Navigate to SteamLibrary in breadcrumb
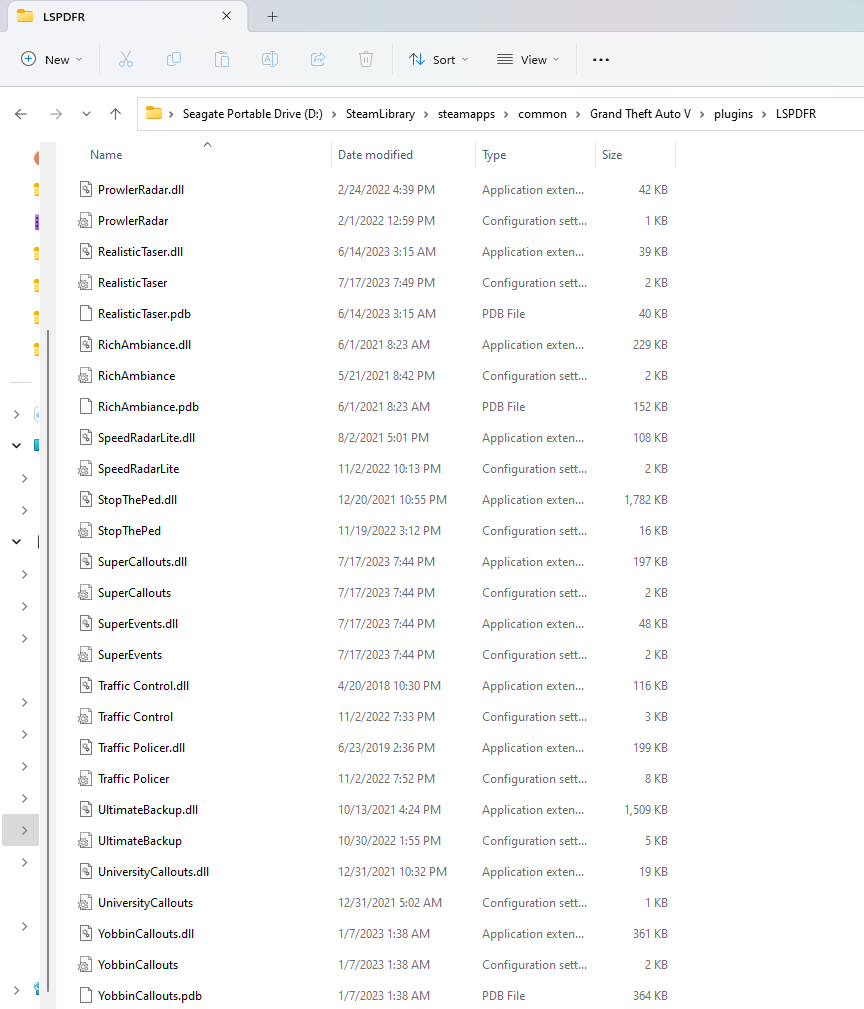 coord(380,114)
